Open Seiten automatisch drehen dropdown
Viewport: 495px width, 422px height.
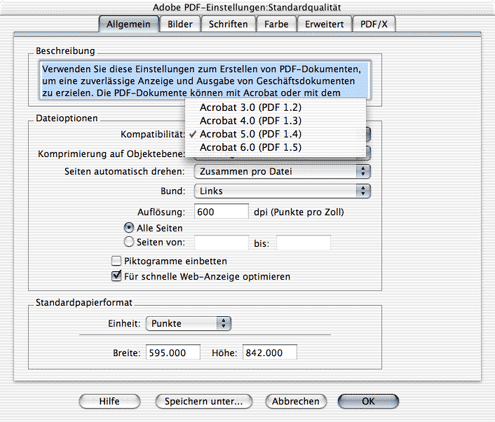(x=282, y=172)
